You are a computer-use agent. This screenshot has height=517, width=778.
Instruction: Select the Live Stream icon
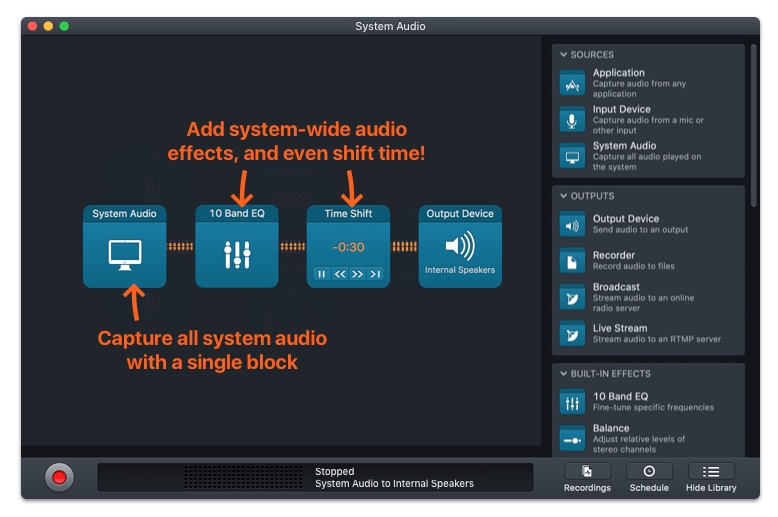(572, 334)
